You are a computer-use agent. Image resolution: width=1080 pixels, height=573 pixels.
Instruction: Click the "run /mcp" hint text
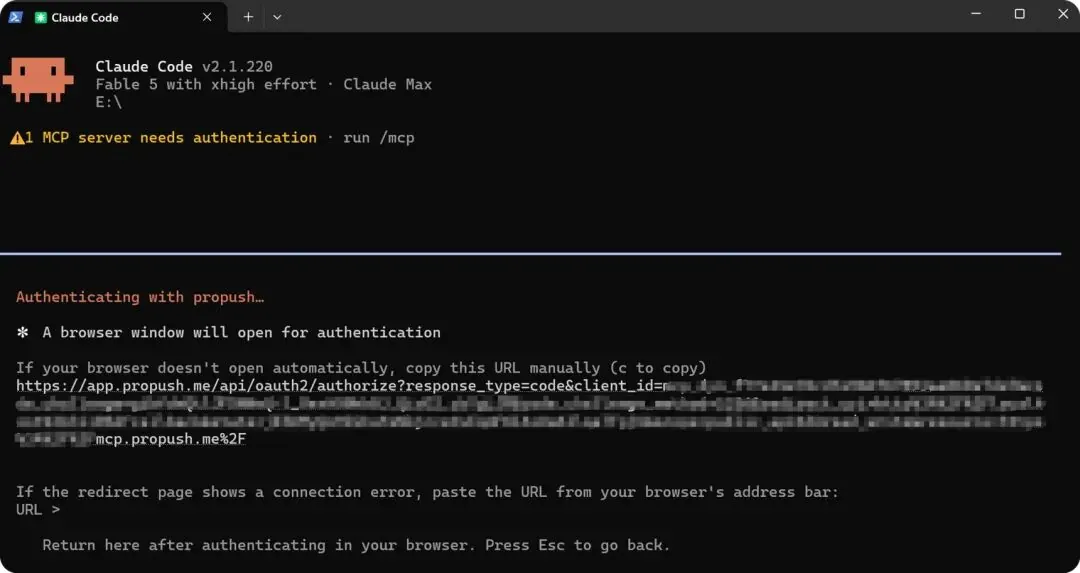tap(379, 138)
